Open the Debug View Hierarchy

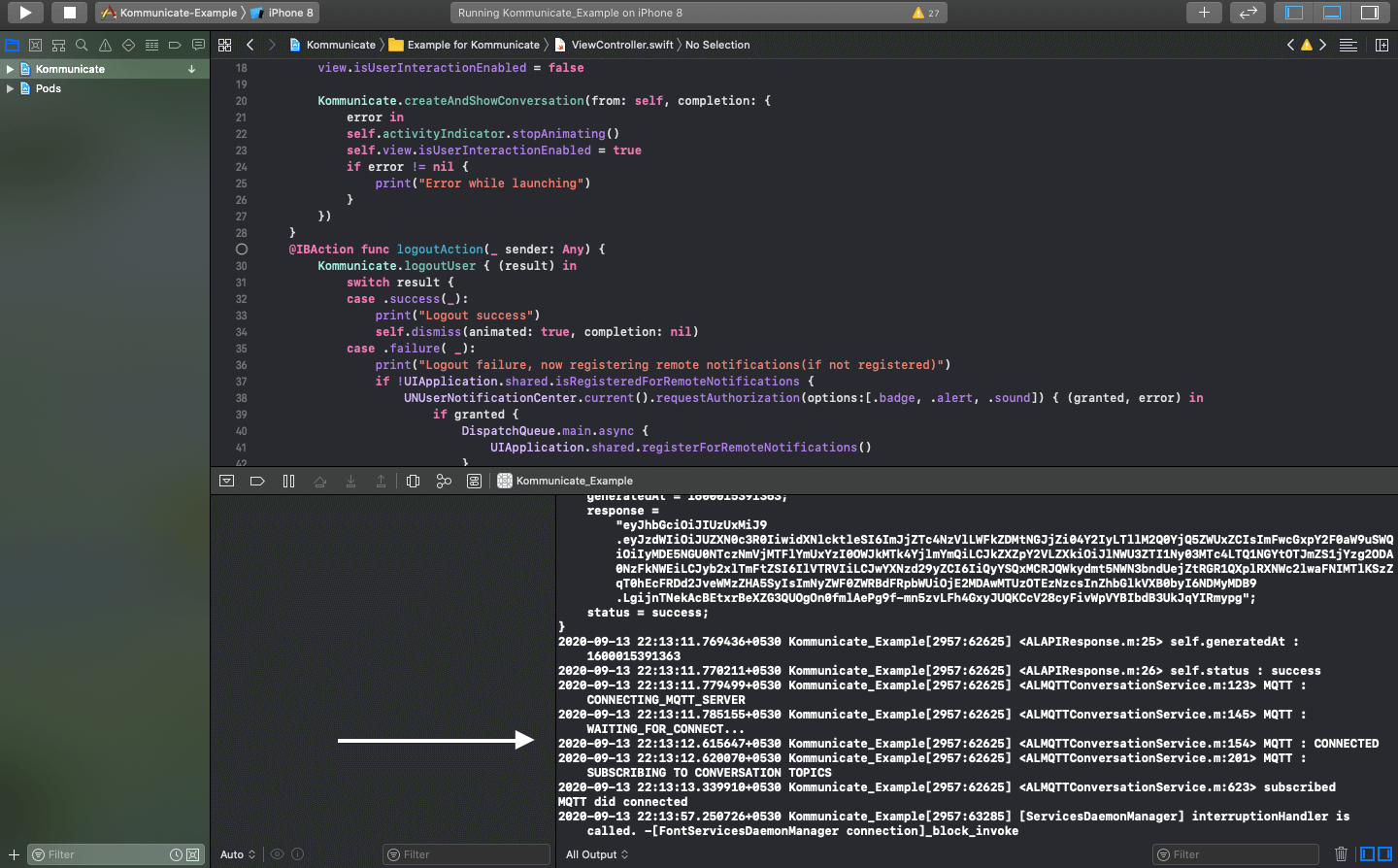413,481
